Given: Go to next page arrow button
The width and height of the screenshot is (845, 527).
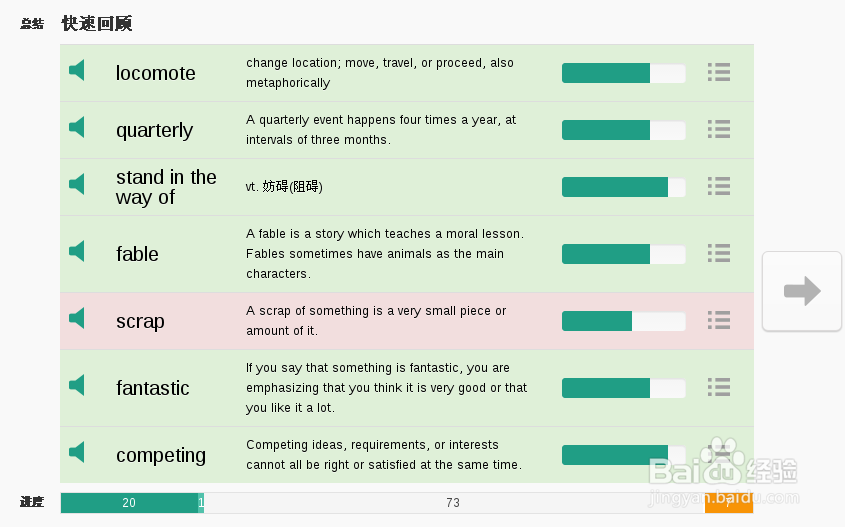Looking at the screenshot, I should [x=801, y=291].
